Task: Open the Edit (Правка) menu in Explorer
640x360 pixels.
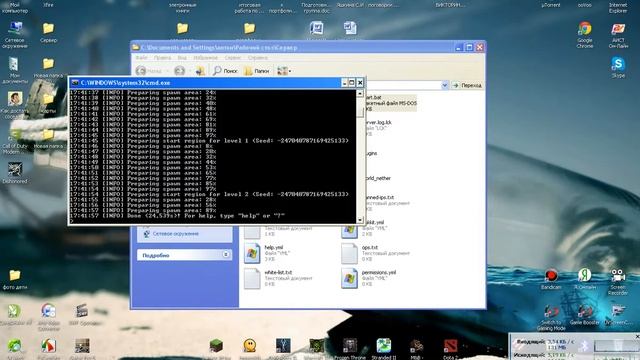Action: (x=162, y=58)
